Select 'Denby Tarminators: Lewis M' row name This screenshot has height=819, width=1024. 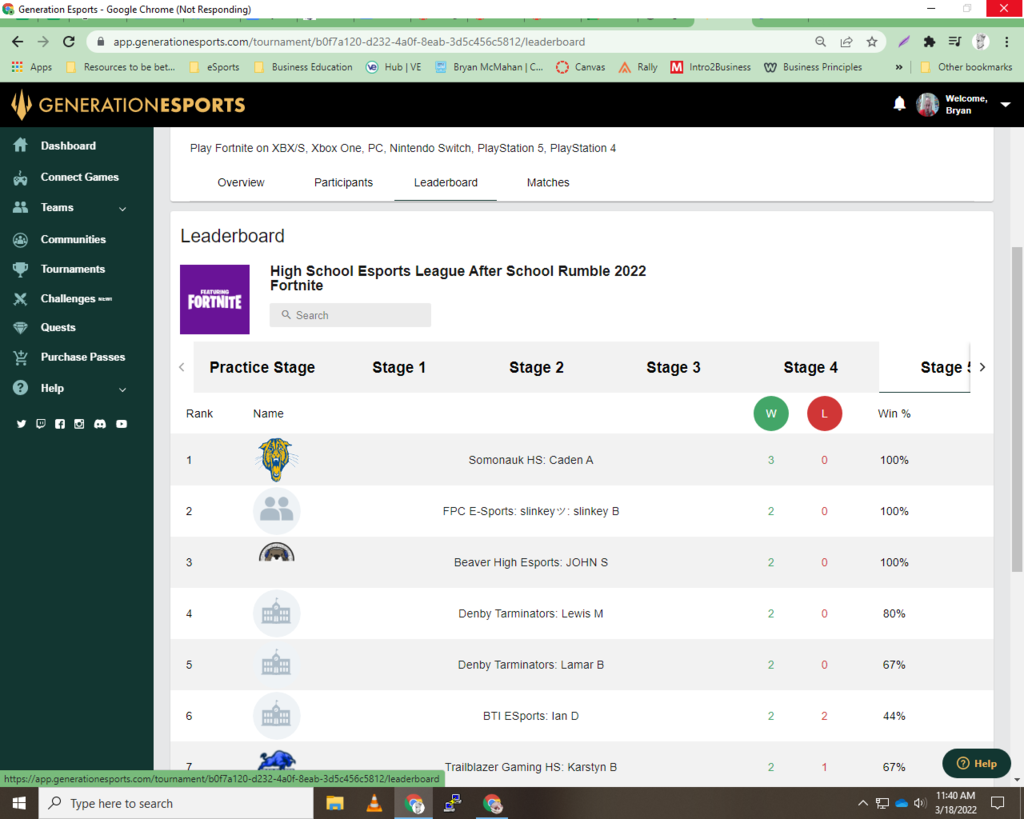[530, 614]
